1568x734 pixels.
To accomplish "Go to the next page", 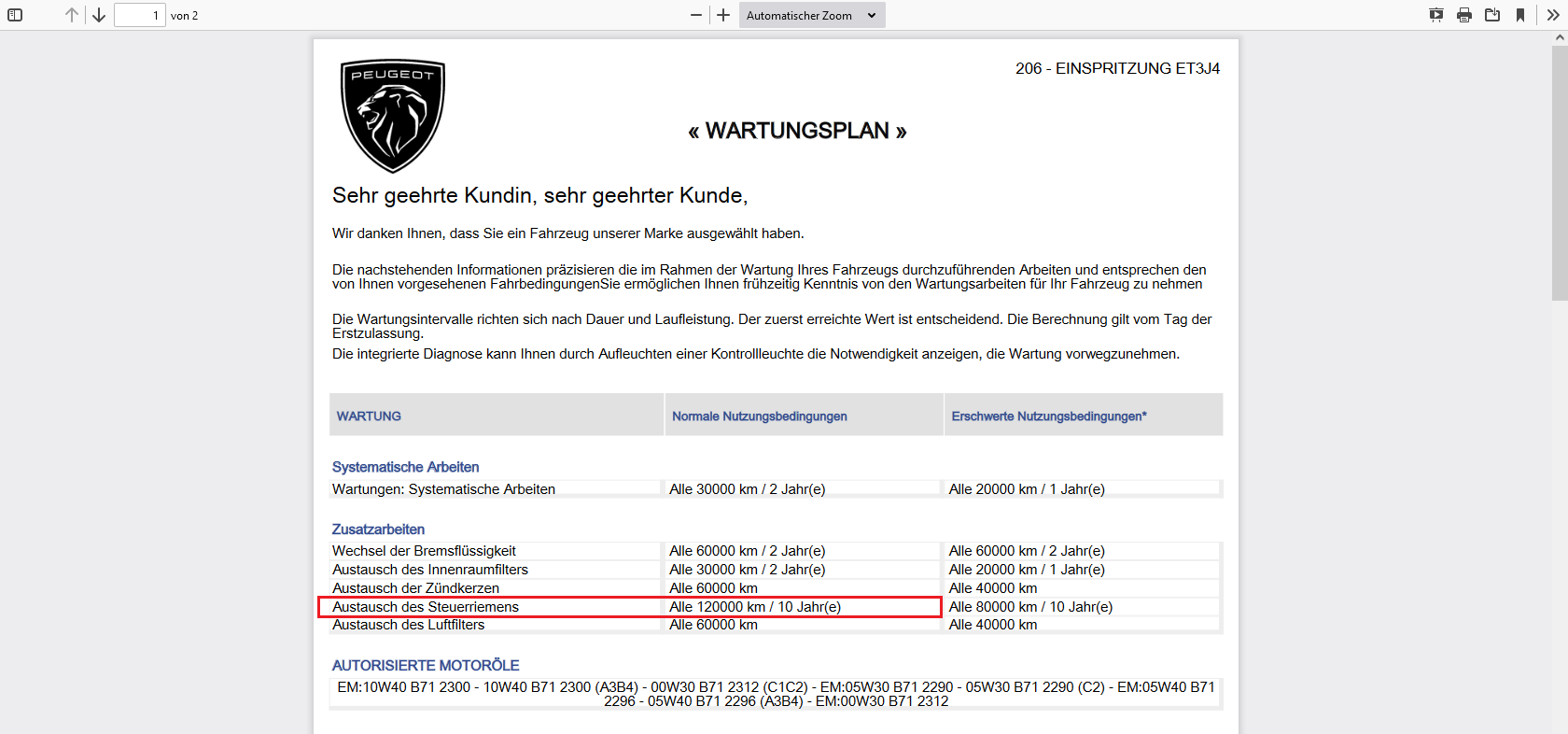I will (99, 15).
